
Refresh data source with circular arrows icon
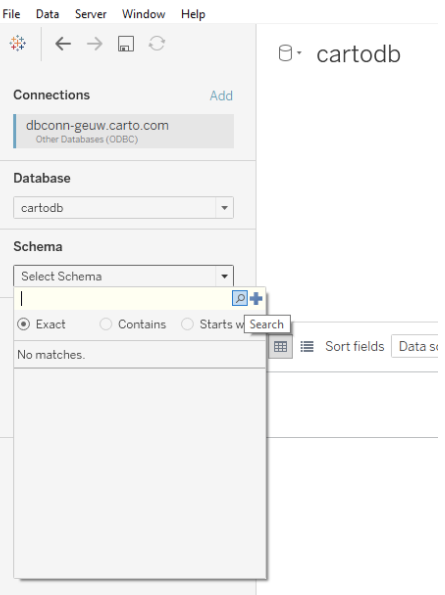157,44
